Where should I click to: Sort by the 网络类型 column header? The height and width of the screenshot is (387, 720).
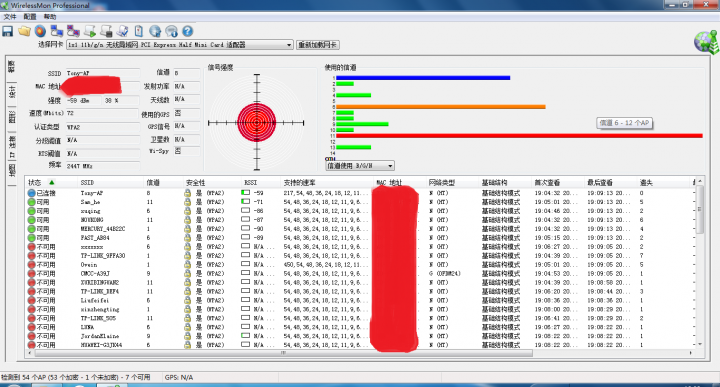(x=442, y=183)
